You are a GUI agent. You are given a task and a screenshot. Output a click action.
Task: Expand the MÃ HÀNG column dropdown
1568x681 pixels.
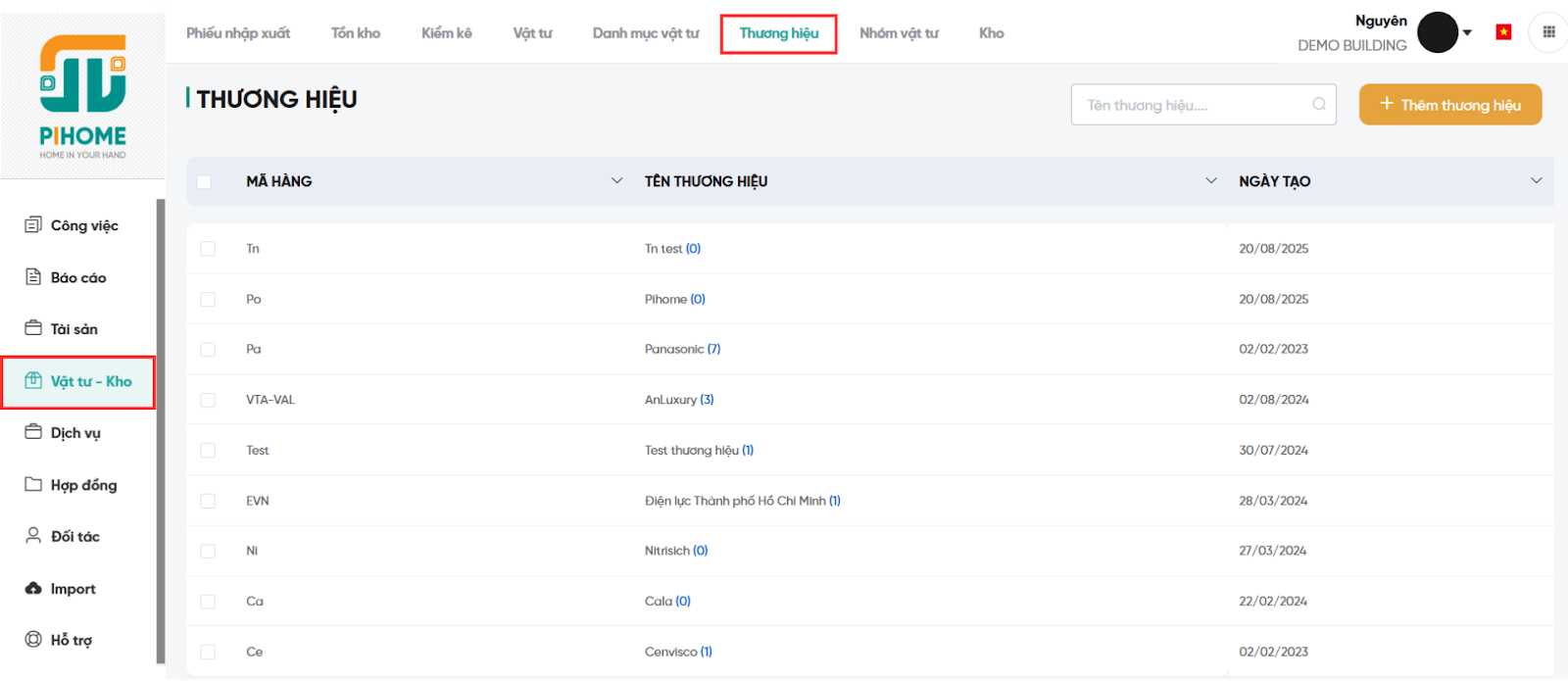click(x=616, y=181)
